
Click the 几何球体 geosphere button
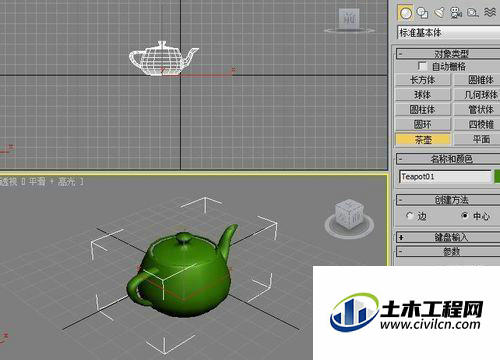477,95
